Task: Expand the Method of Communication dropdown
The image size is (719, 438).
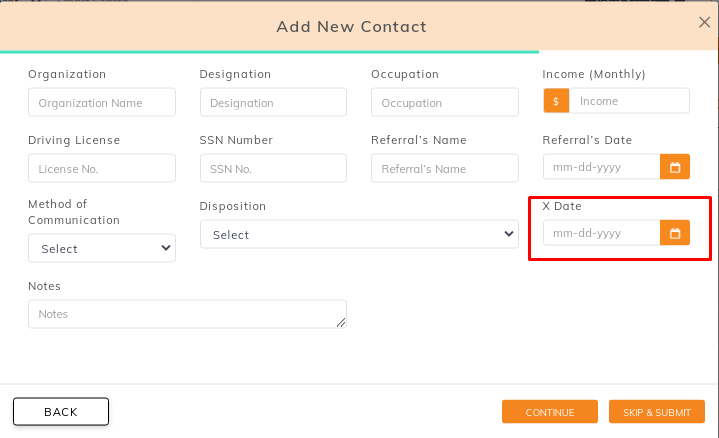Action: (x=102, y=249)
